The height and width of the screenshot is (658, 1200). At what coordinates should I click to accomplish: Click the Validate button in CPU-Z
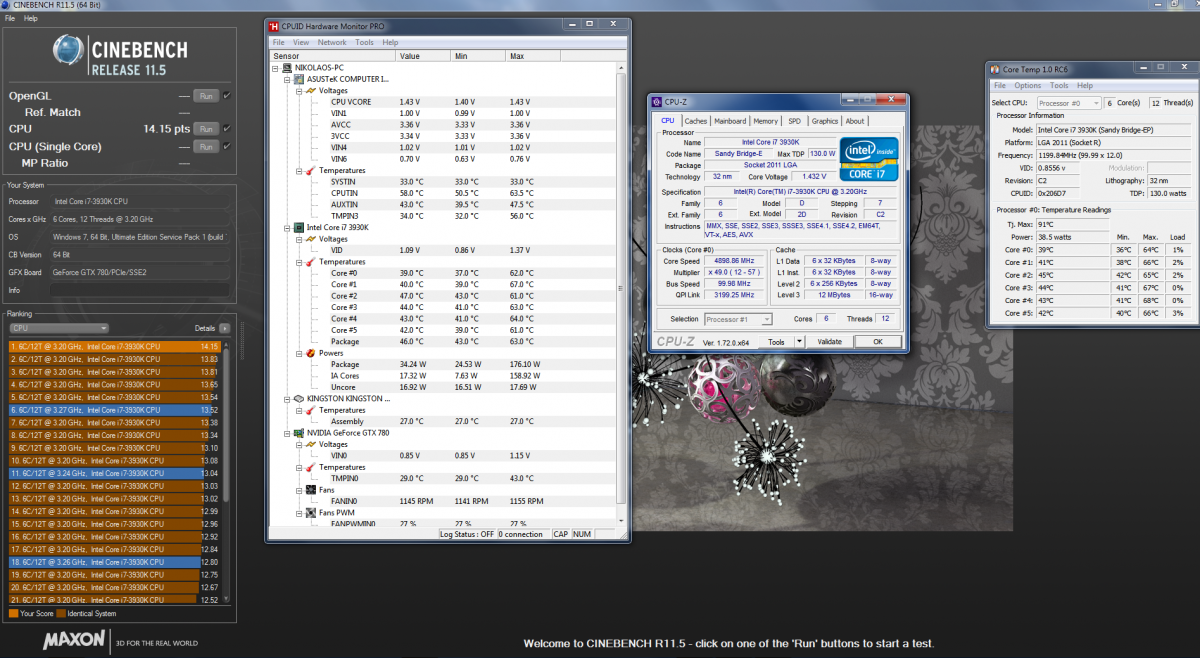pos(830,341)
